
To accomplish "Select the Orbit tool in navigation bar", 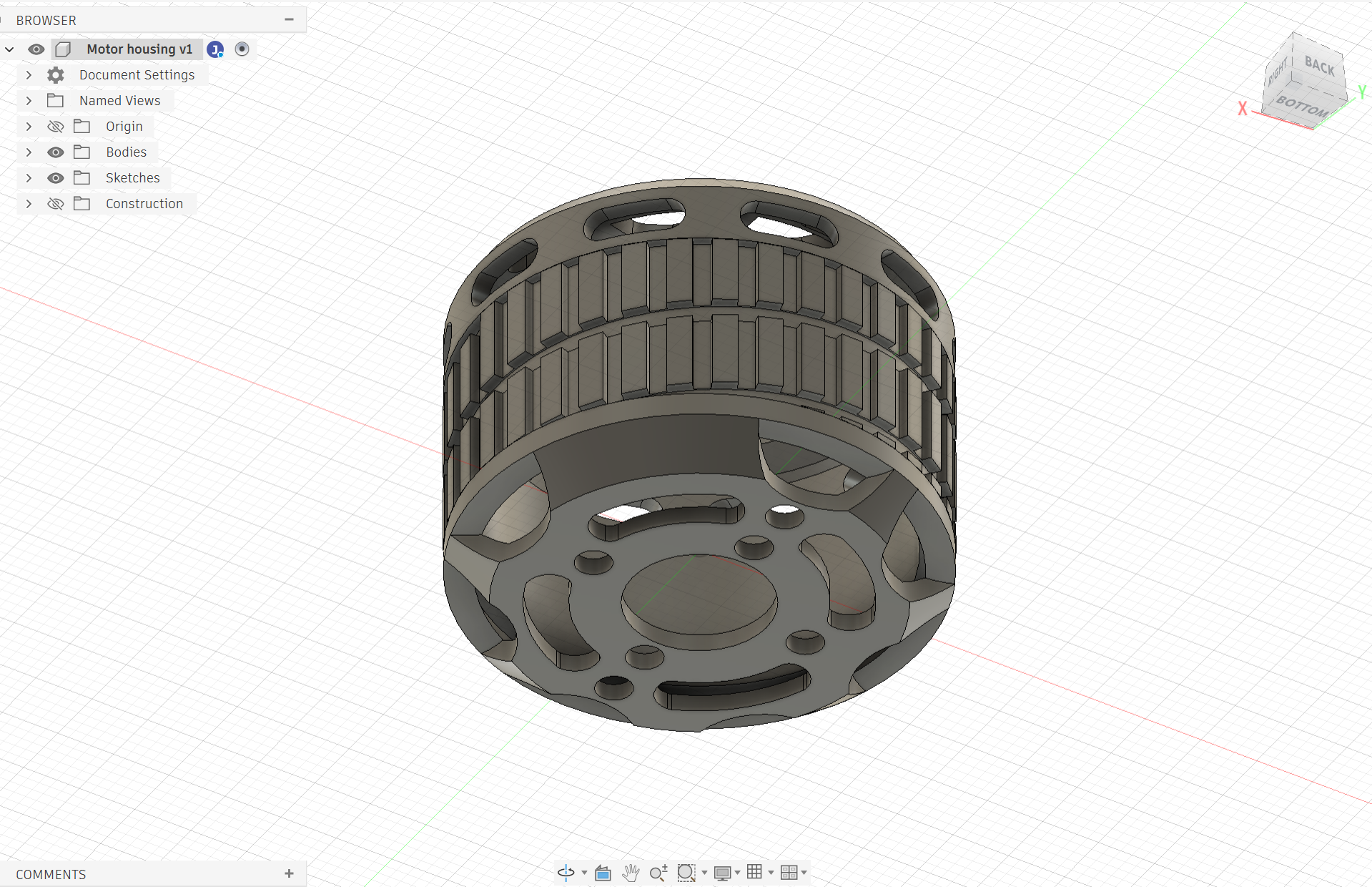I will (x=566, y=872).
